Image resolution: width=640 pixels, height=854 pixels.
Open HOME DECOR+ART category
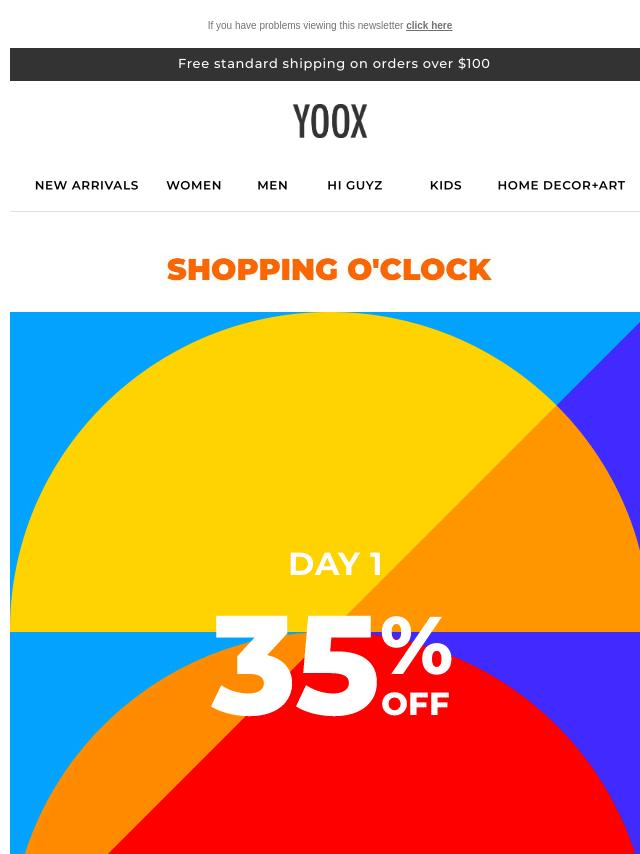[x=561, y=185]
